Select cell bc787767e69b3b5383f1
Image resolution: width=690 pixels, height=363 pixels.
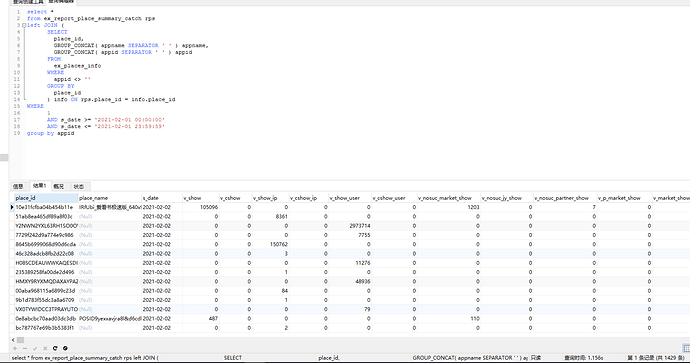(46, 328)
